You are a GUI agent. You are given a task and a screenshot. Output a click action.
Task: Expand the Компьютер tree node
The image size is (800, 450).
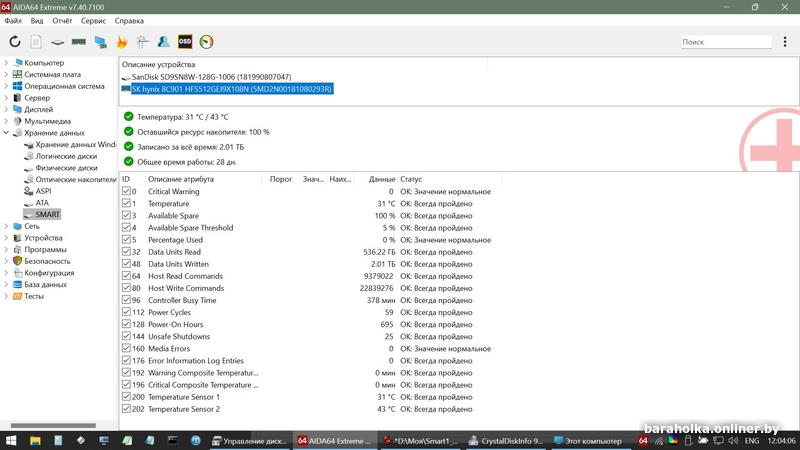coord(6,63)
